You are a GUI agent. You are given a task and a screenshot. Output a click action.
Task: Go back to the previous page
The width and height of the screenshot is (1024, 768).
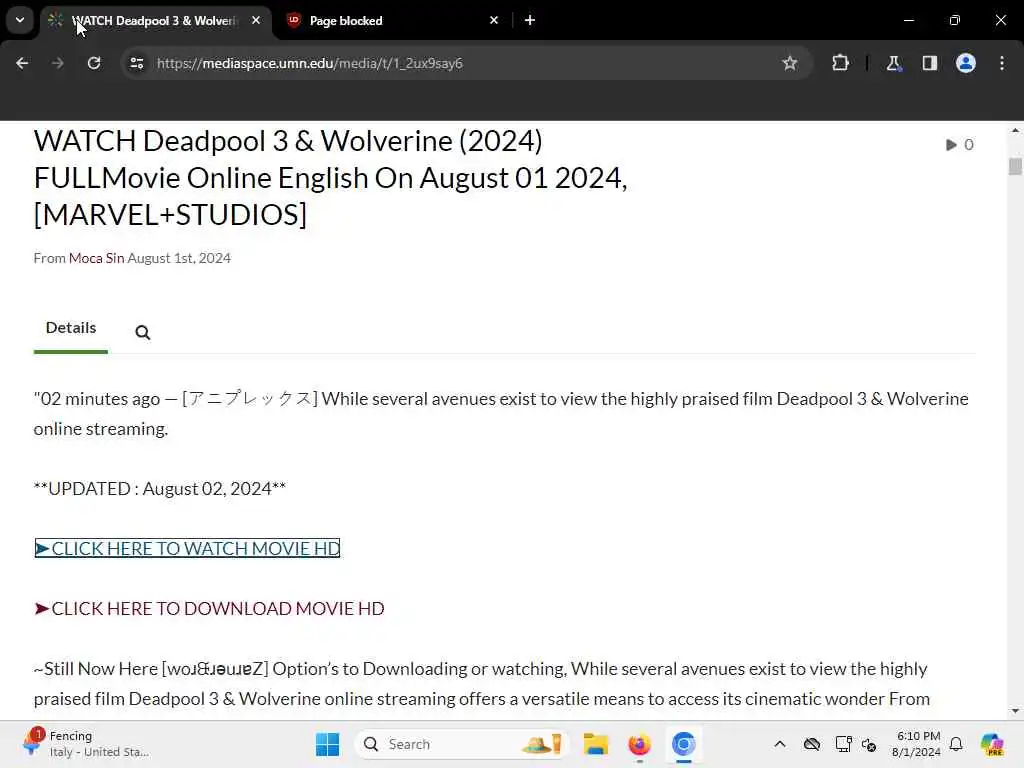click(x=22, y=63)
